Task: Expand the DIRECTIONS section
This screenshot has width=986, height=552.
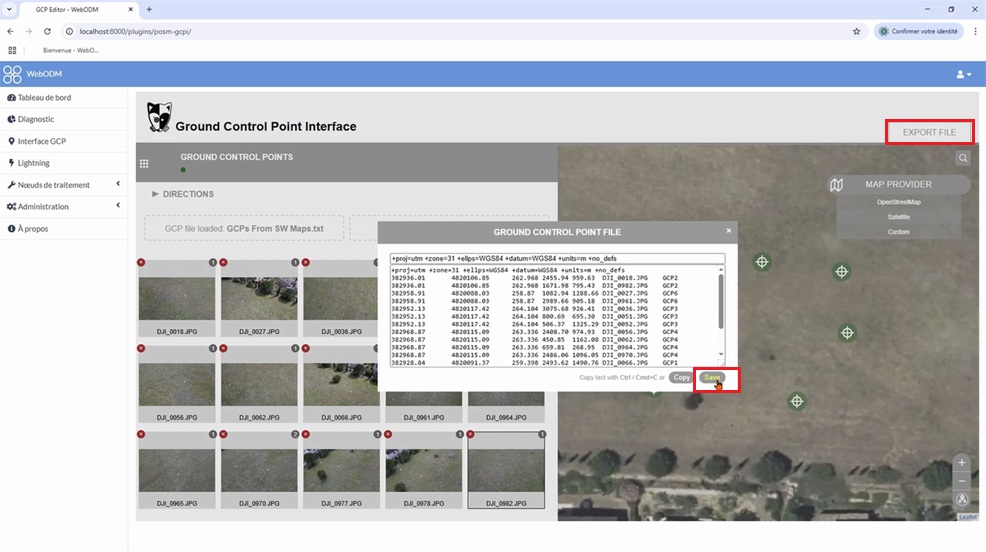Action: (183, 194)
